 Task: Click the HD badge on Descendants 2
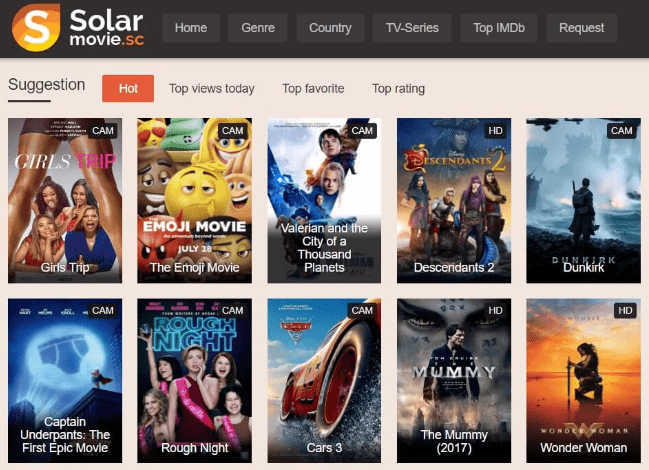coord(495,131)
